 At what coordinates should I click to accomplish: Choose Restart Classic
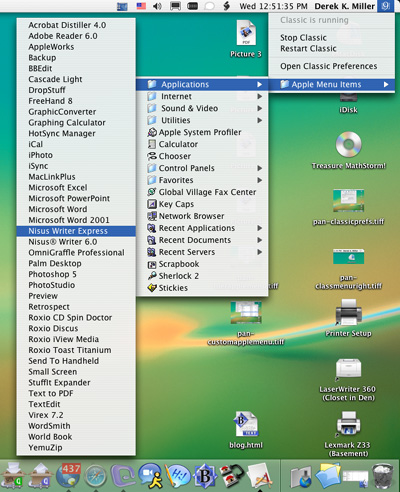(332, 48)
